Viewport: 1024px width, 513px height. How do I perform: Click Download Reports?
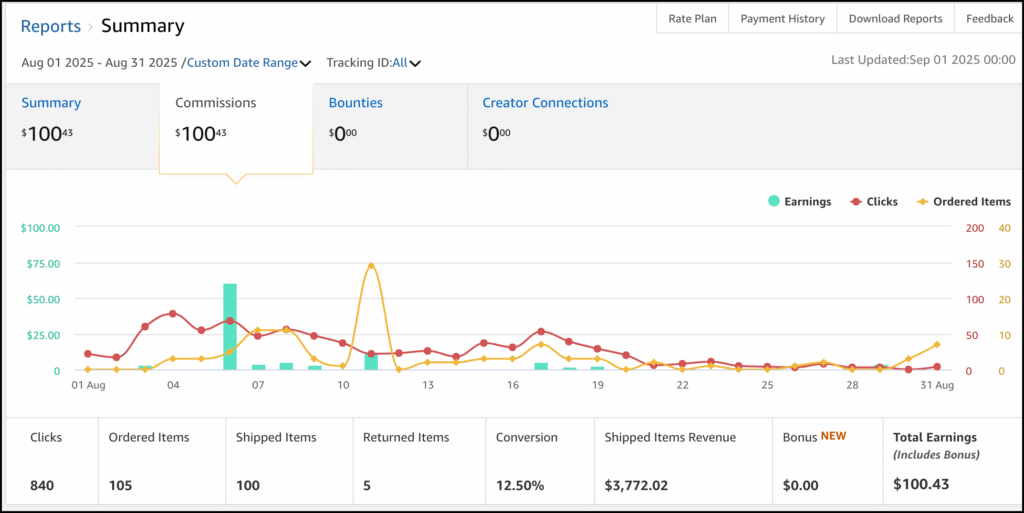pos(895,19)
